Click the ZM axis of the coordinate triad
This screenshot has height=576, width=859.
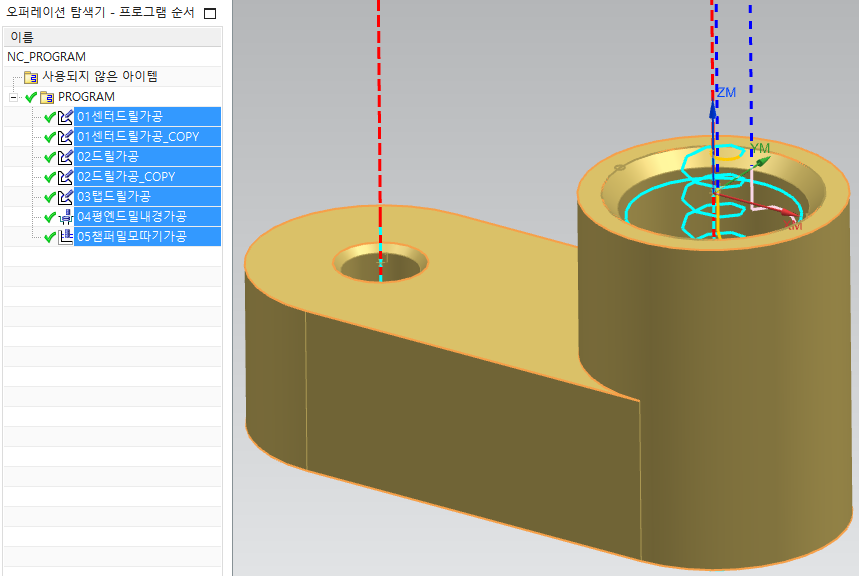[x=713, y=112]
